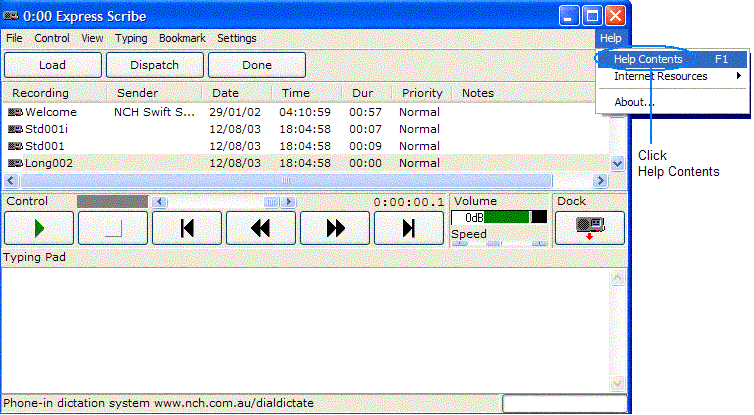This screenshot has width=754, height=415.
Task: Select the Long002 recording name
Action: coord(49,163)
